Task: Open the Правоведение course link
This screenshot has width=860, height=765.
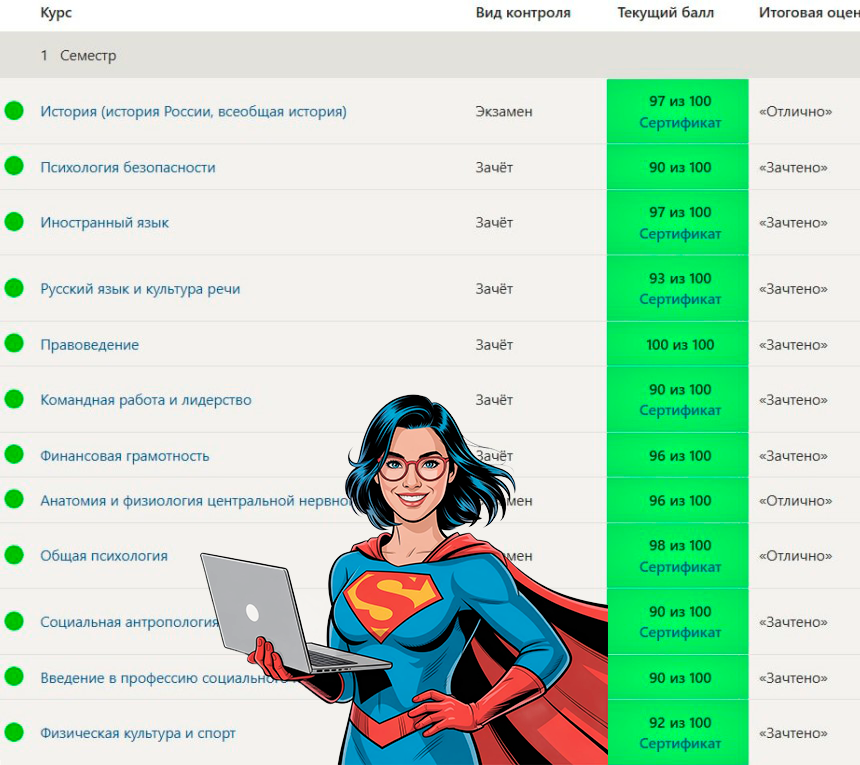Action: coord(89,345)
